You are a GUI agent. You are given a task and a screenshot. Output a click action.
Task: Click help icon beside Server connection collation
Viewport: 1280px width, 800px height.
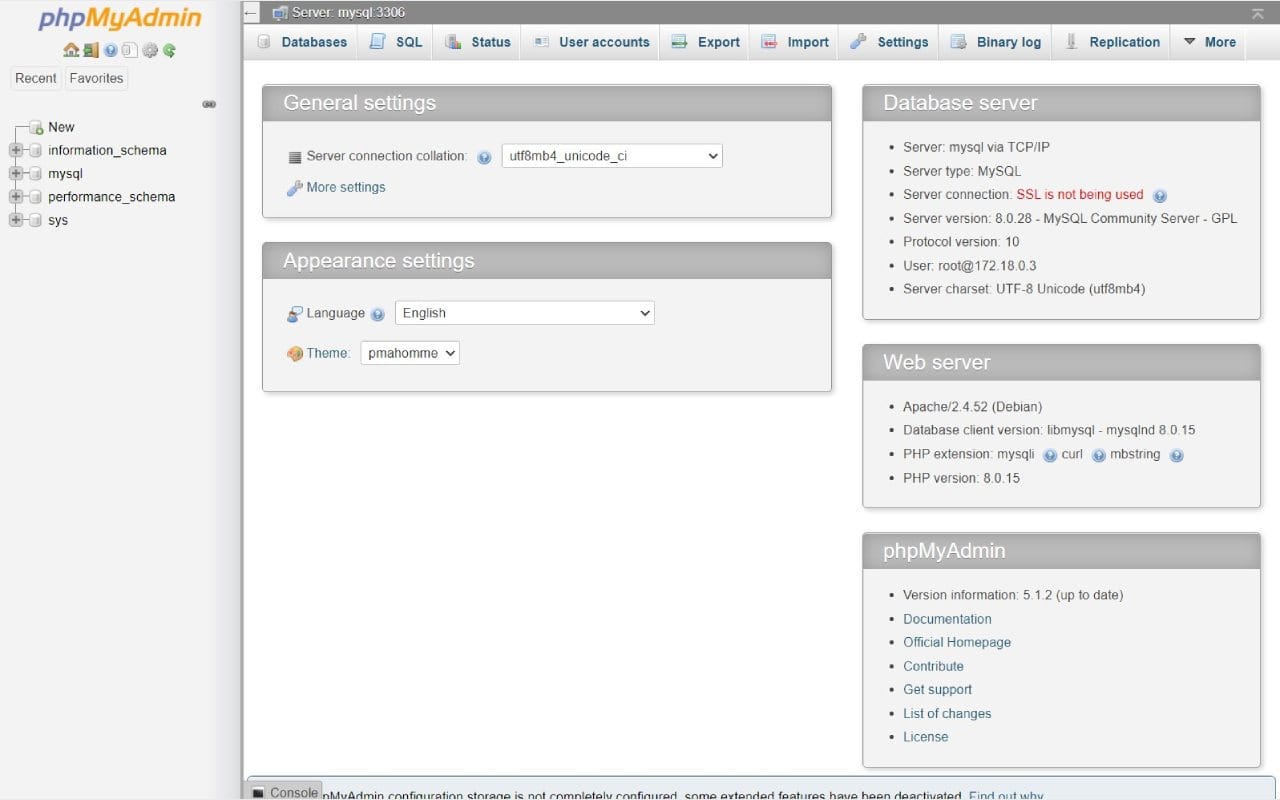pyautogui.click(x=485, y=157)
